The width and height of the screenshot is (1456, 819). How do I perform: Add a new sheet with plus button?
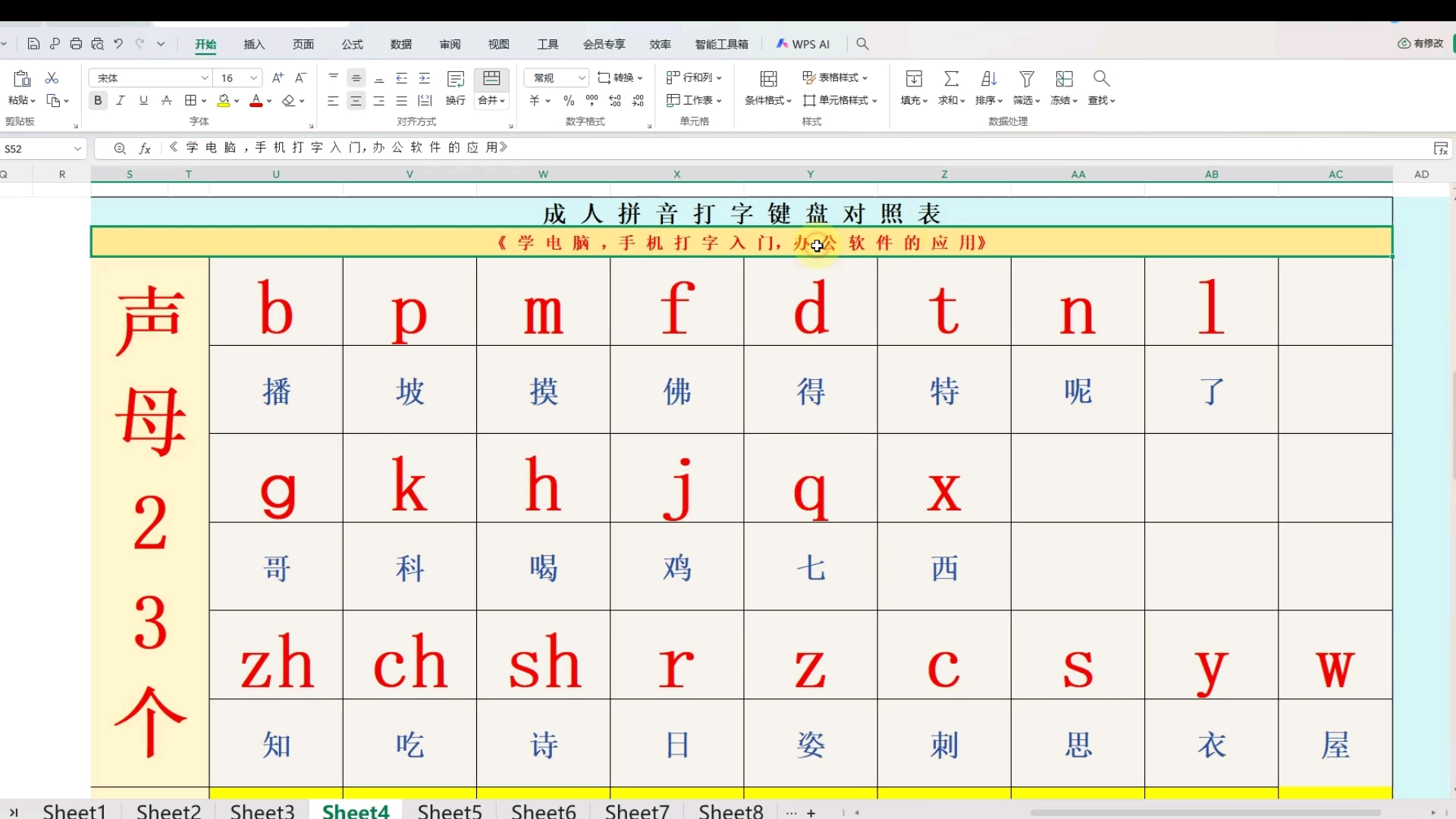pos(811,812)
